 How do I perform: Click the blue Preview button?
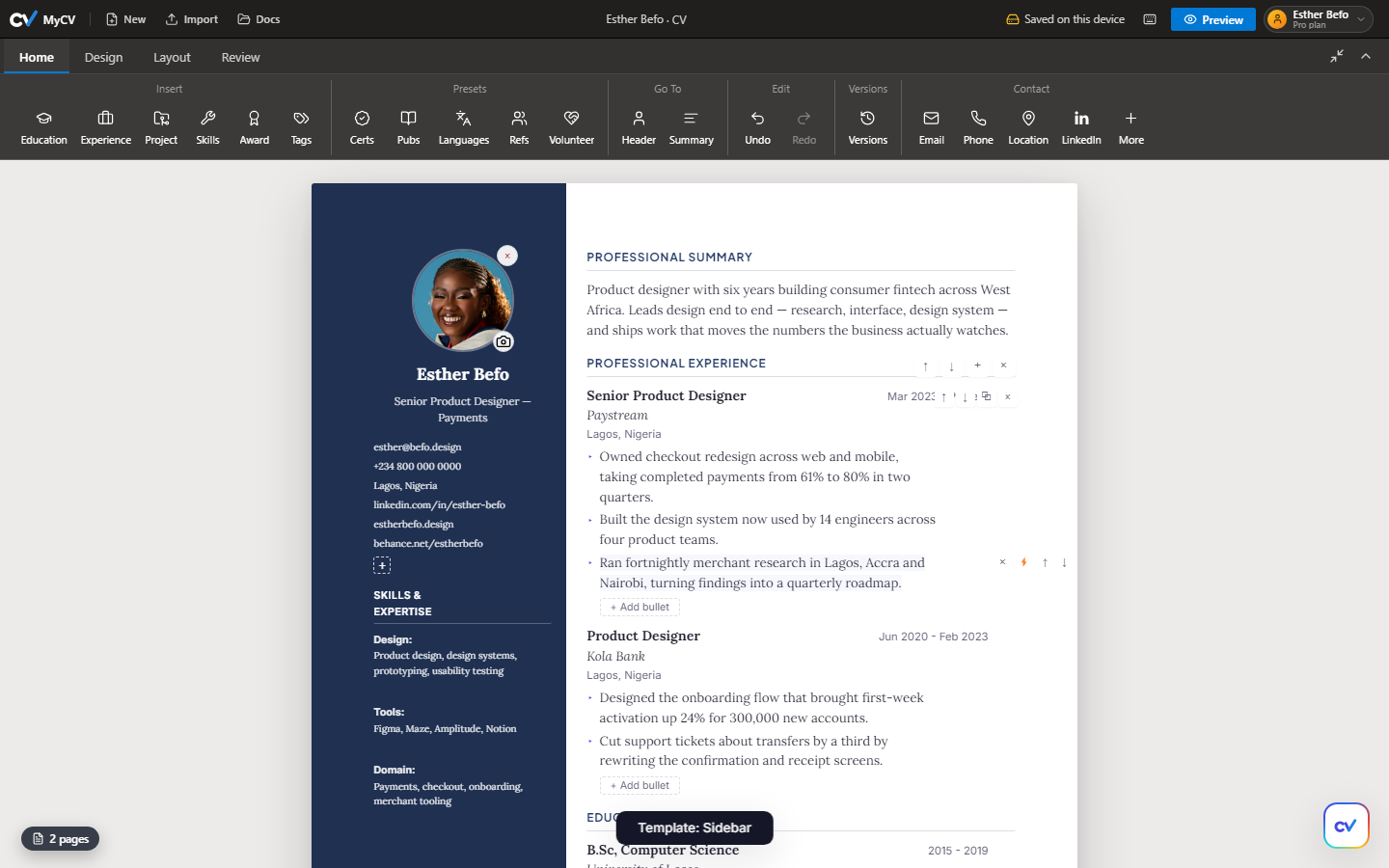(1213, 19)
